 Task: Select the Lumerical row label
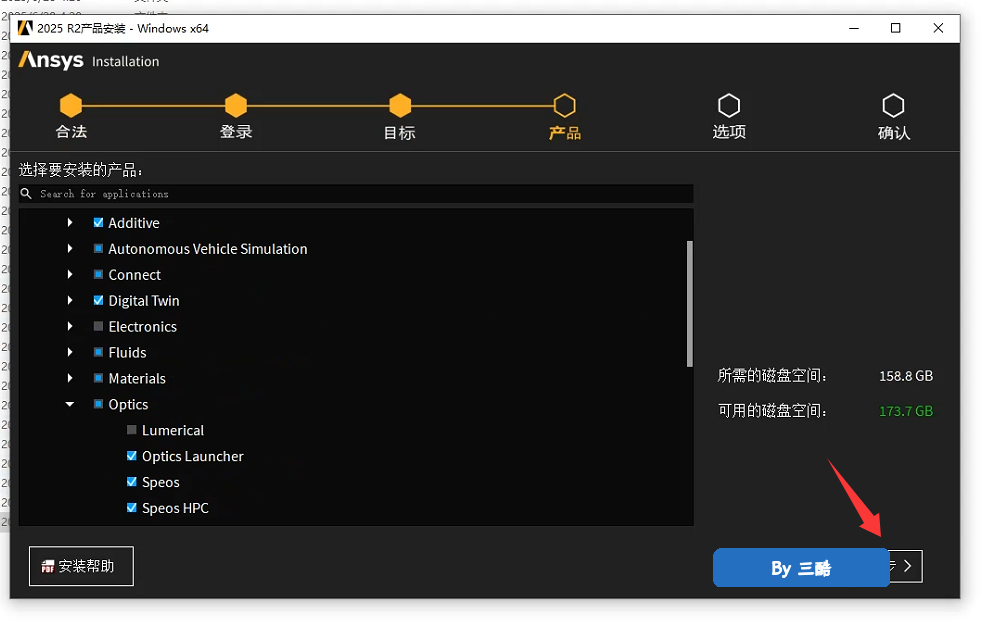point(173,430)
